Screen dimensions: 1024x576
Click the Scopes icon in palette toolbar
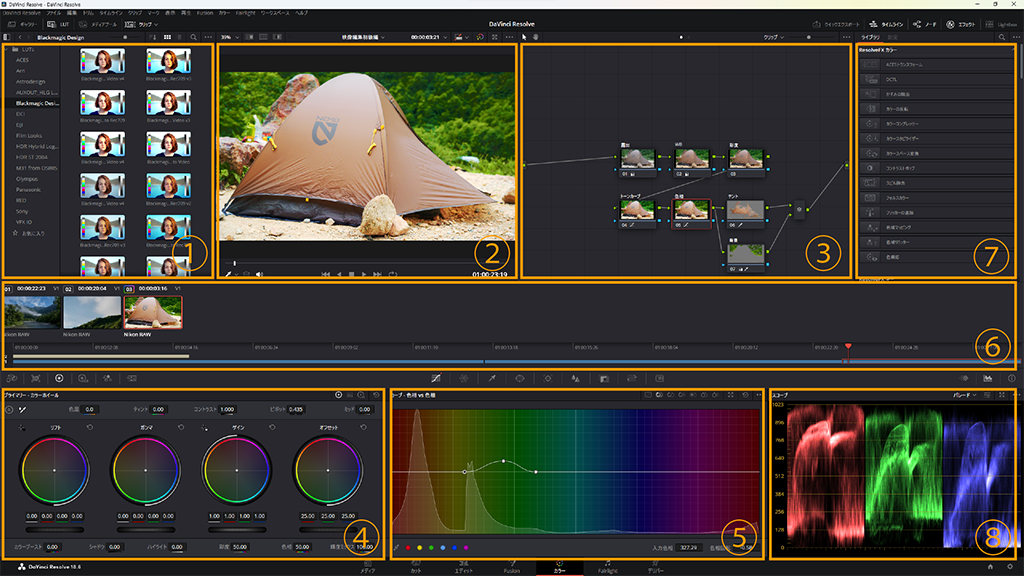click(987, 378)
